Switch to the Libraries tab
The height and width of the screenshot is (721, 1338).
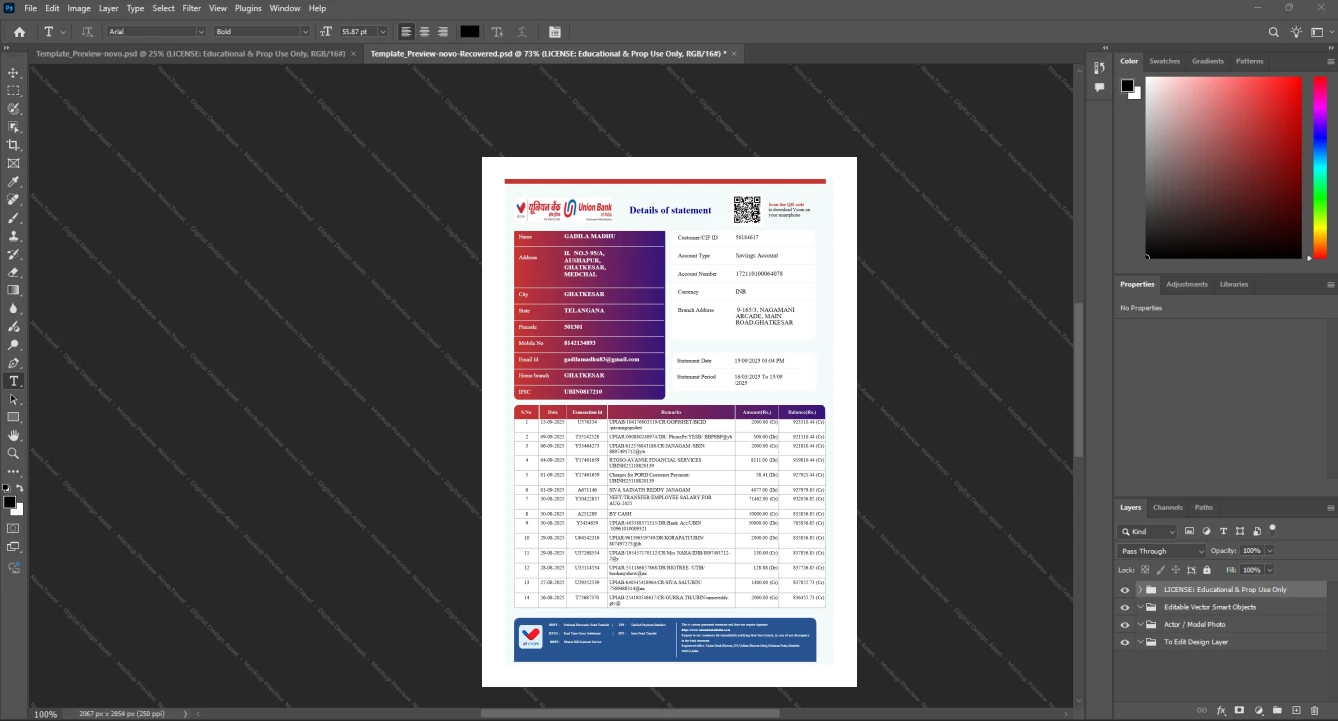click(1234, 284)
